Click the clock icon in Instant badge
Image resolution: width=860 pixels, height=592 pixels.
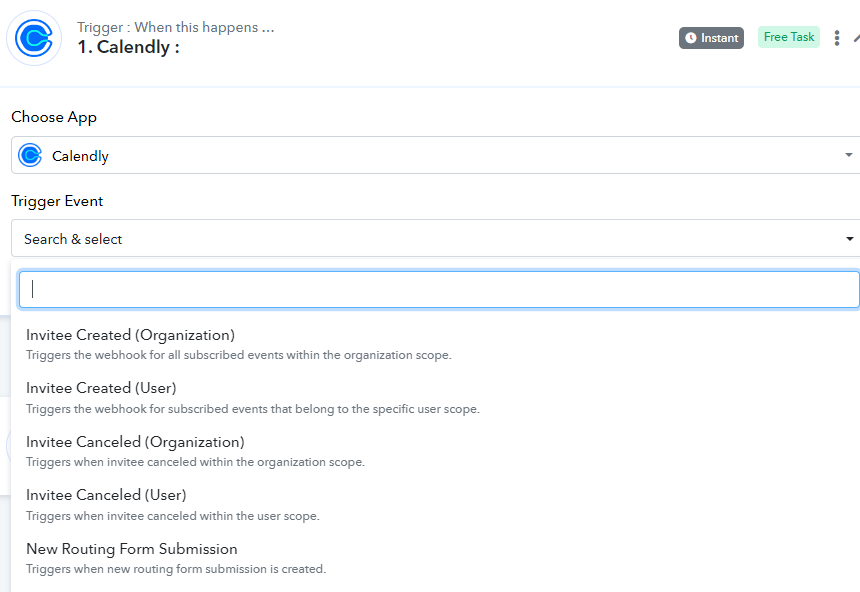pyautogui.click(x=691, y=38)
